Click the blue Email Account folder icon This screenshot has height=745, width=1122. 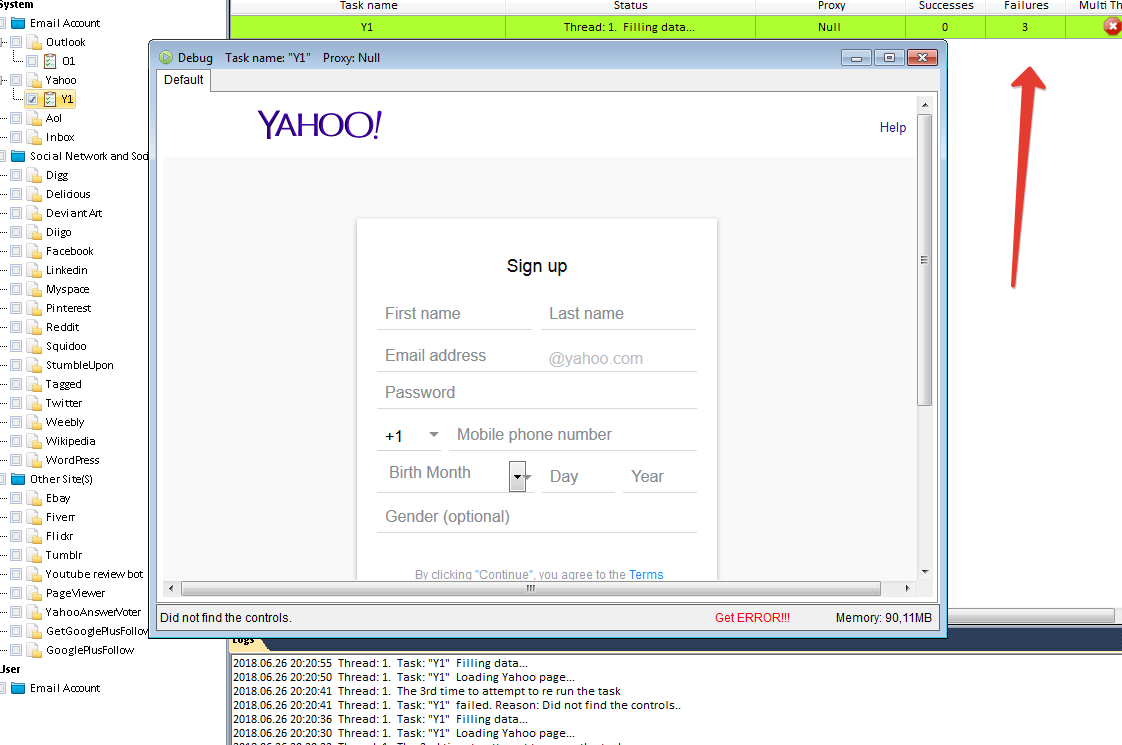18,23
